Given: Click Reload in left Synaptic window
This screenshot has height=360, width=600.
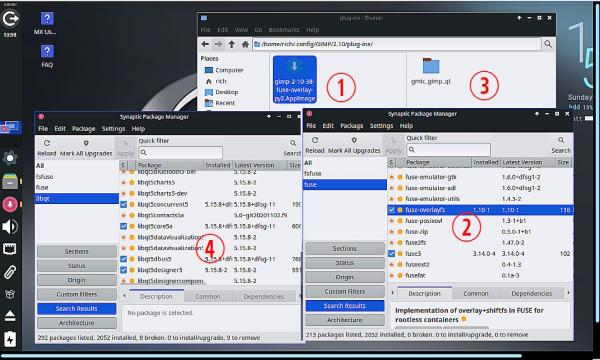Looking at the screenshot, I should tap(47, 148).
